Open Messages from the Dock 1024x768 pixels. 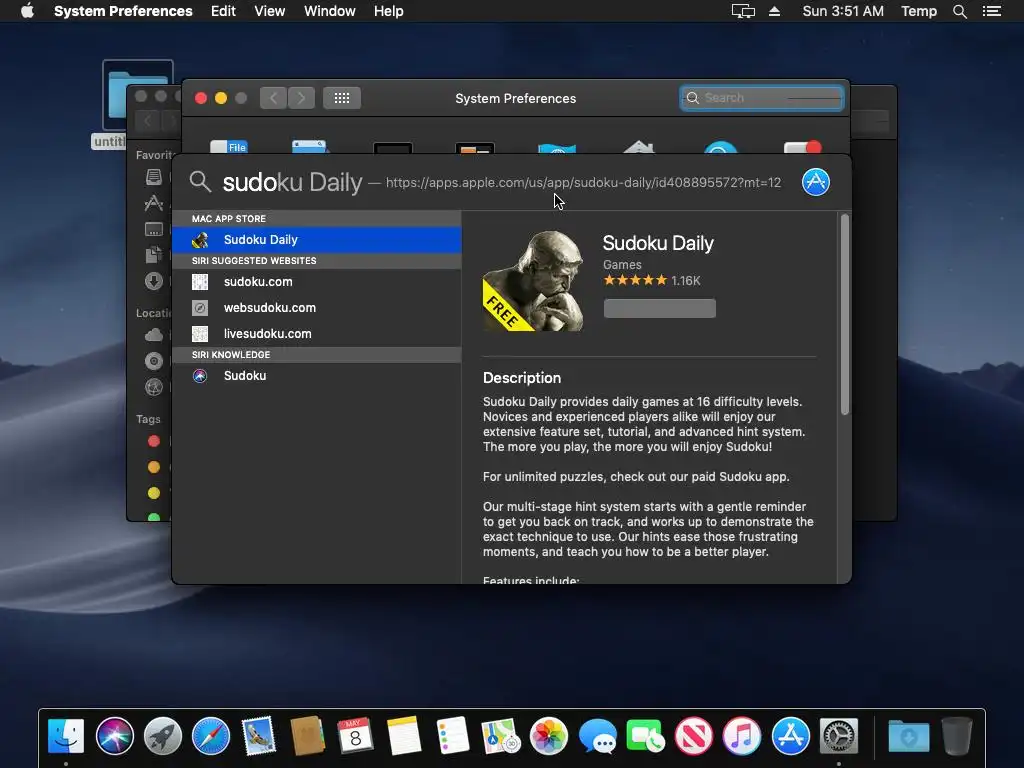pos(598,735)
